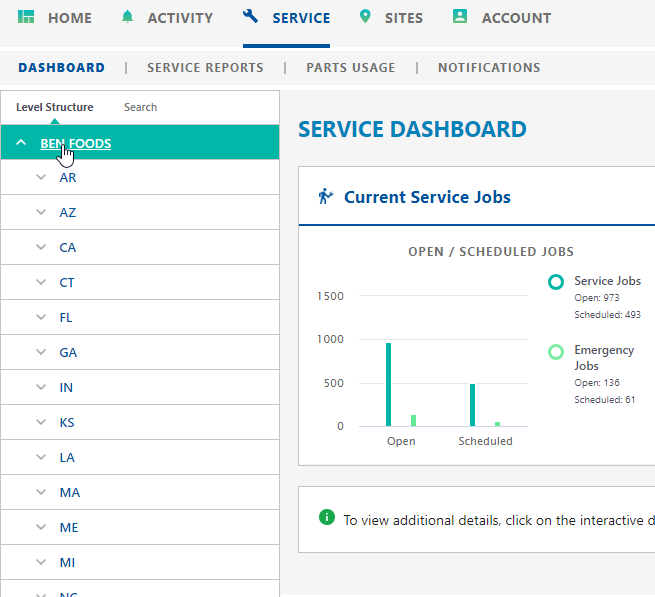The image size is (655, 597).
Task: Open the Notifications submenu tab
Action: click(x=488, y=68)
